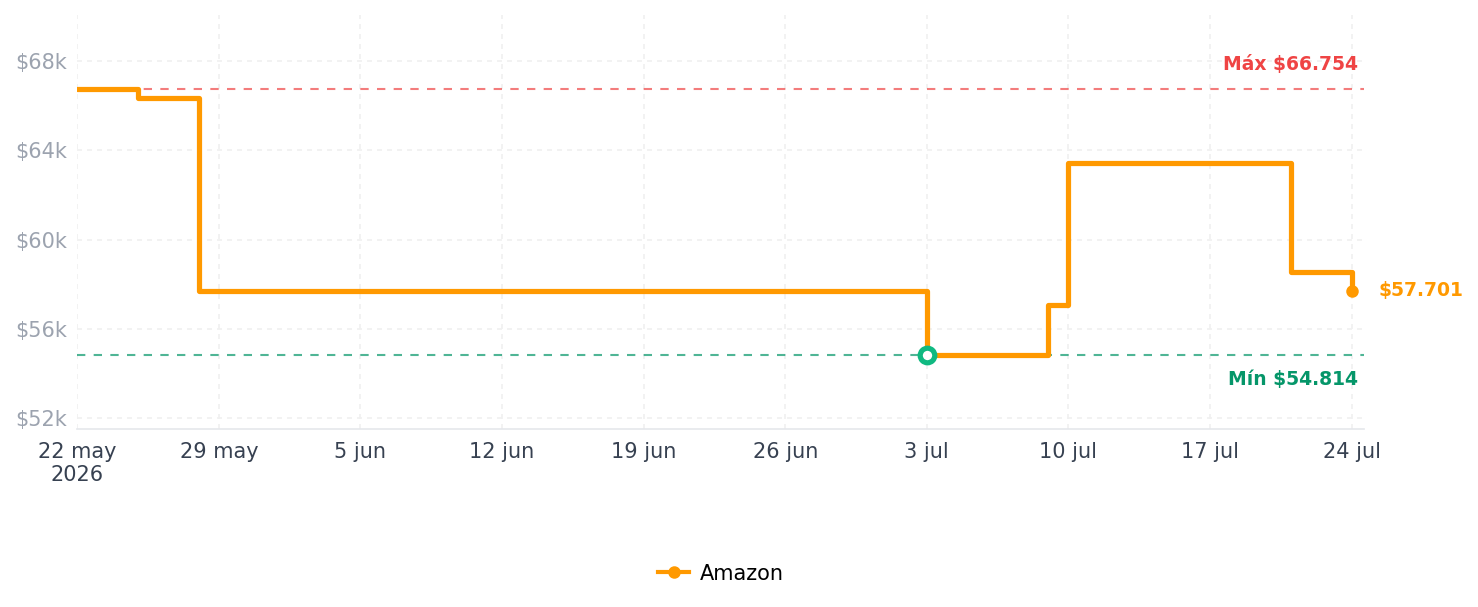Click the Máx $66.754 label
The width and height of the screenshot is (1478, 607).
pos(1290,64)
